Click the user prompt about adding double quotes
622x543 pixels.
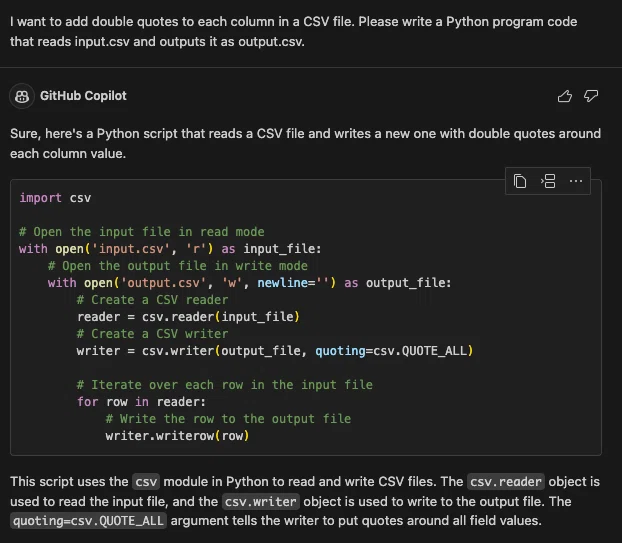(294, 31)
